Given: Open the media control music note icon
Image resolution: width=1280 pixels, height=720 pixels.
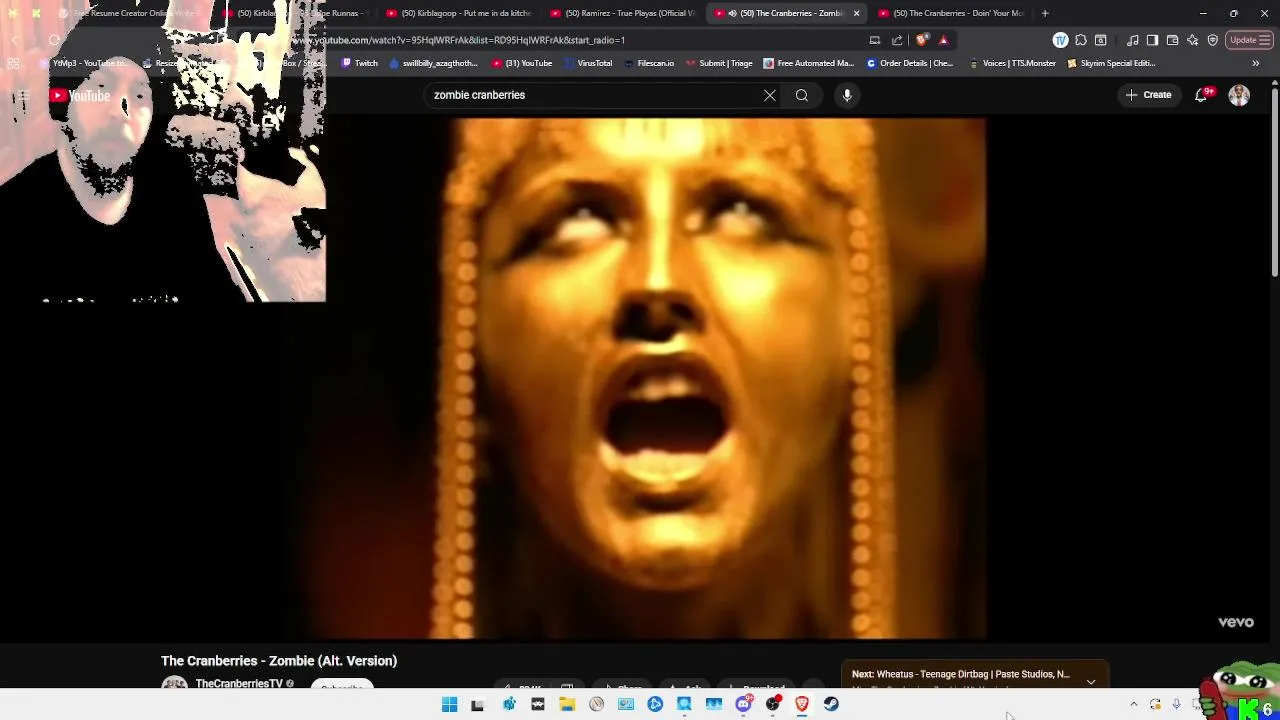Looking at the screenshot, I should coord(1132,40).
